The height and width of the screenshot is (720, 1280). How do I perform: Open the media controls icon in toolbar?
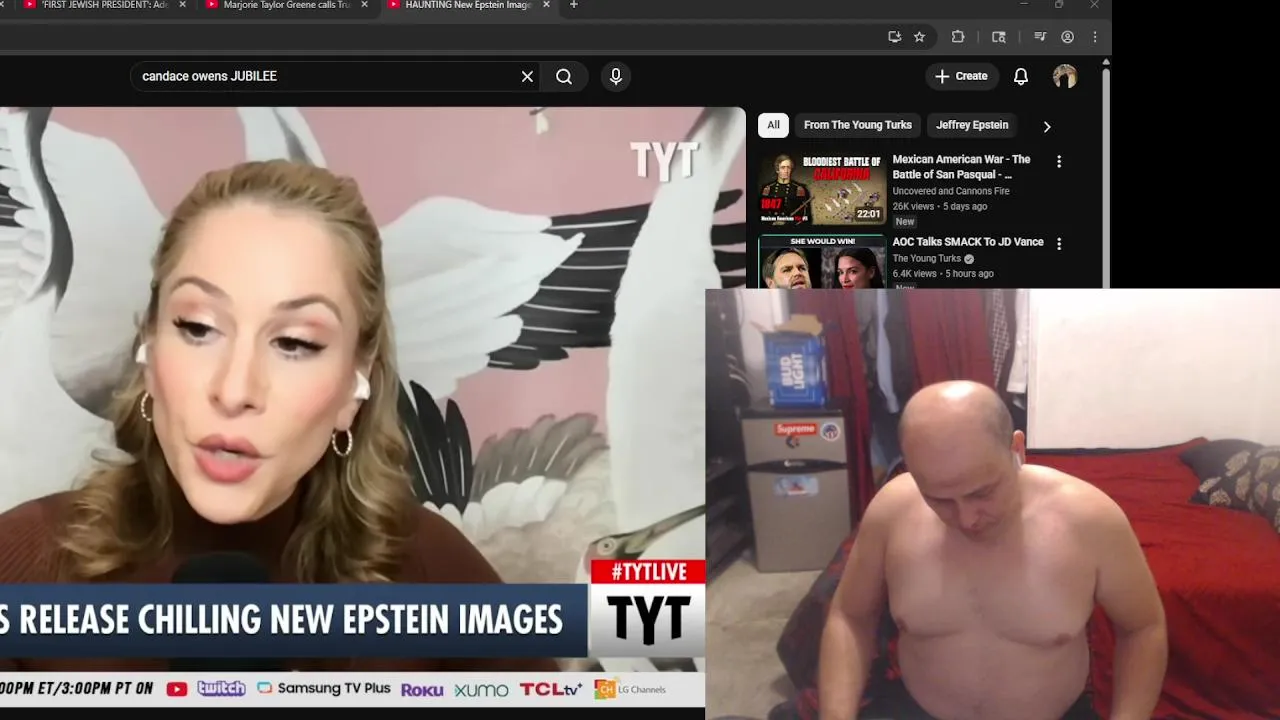pyautogui.click(x=1040, y=37)
